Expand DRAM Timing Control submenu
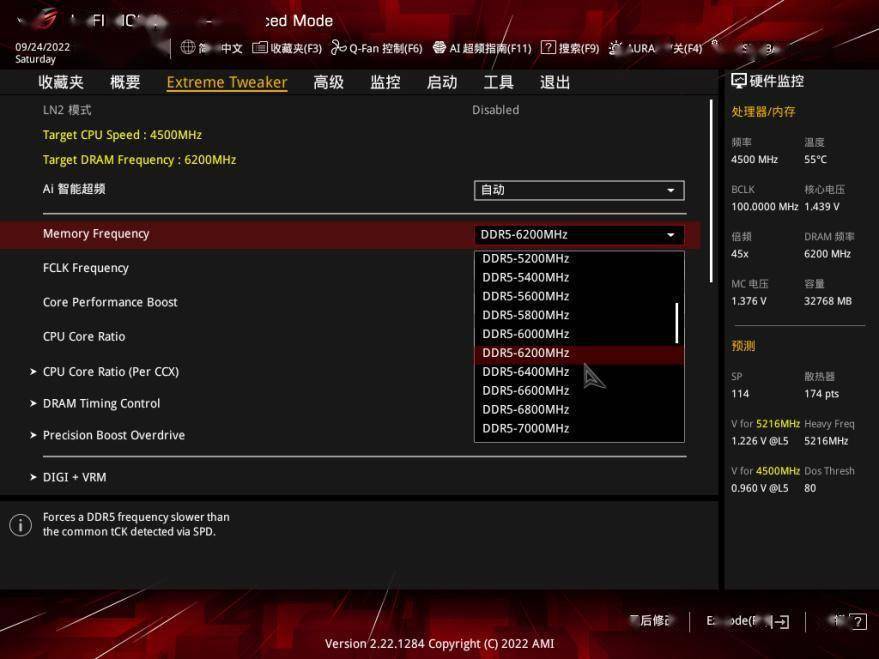The height and width of the screenshot is (659, 879). click(x=101, y=403)
